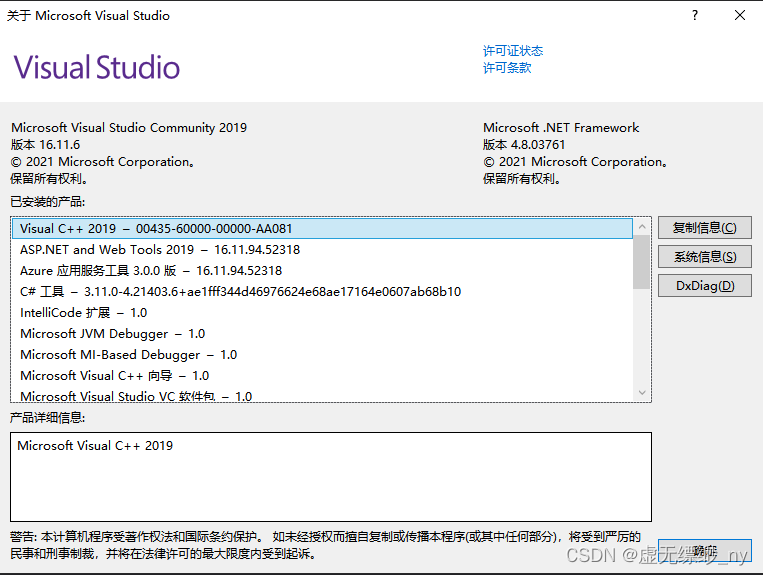Select Microsoft MI-Based Debugger entry
Viewport: 763px width, 575px height.
point(322,354)
